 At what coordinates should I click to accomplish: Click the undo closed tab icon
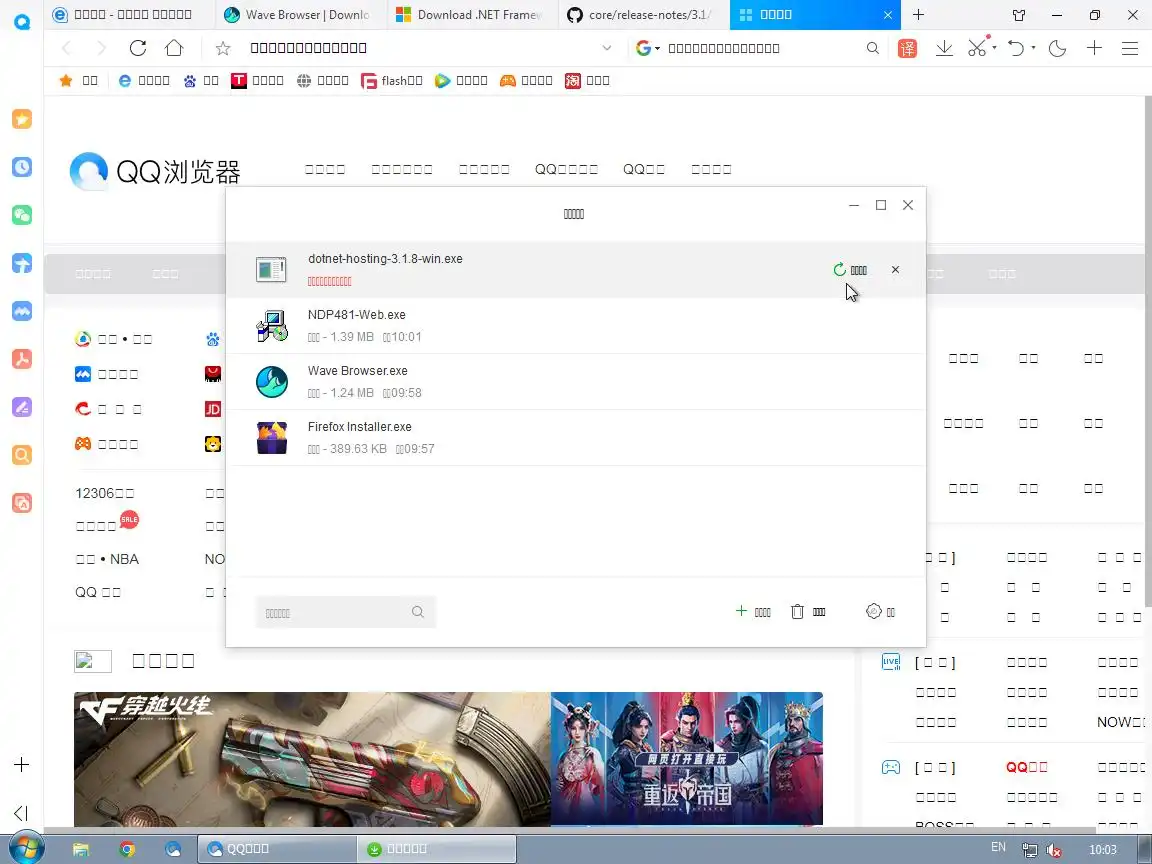click(x=1016, y=48)
